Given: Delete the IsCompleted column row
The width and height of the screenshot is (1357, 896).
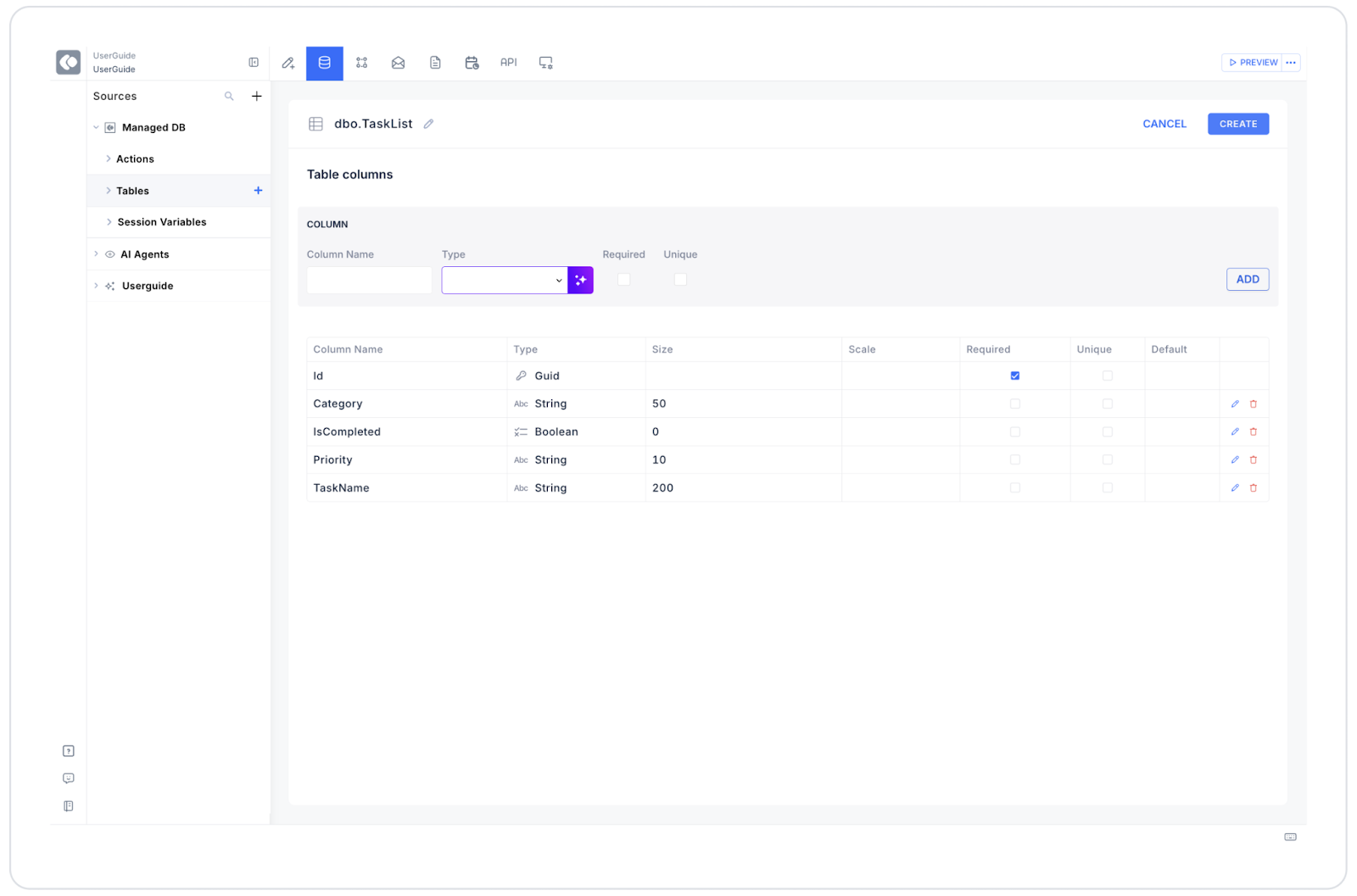Looking at the screenshot, I should pos(1254,432).
